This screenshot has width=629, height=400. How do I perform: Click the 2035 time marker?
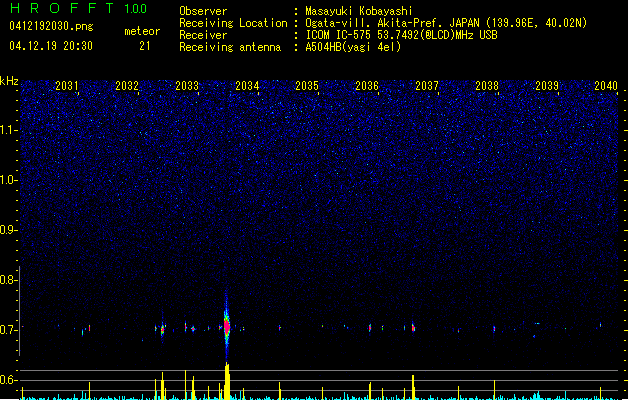[307, 86]
